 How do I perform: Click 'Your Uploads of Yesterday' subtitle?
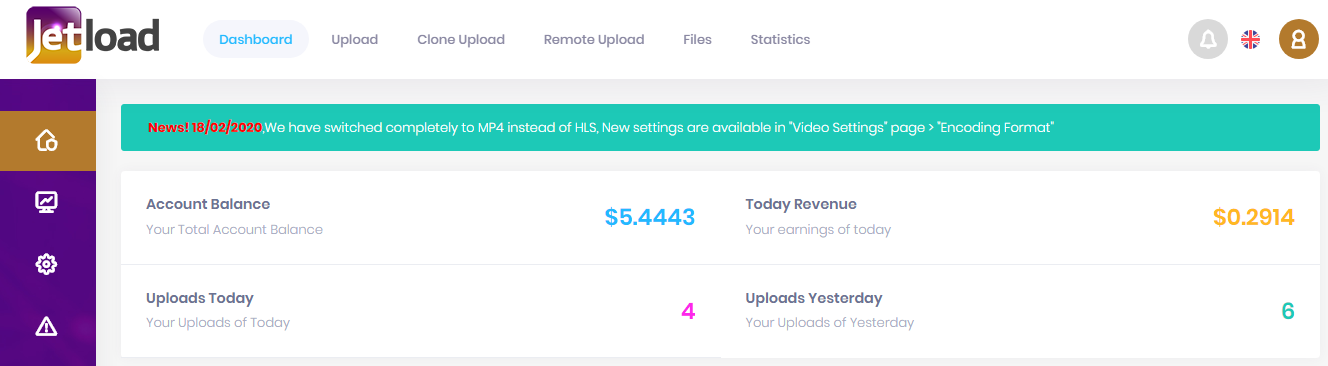pyautogui.click(x=830, y=323)
